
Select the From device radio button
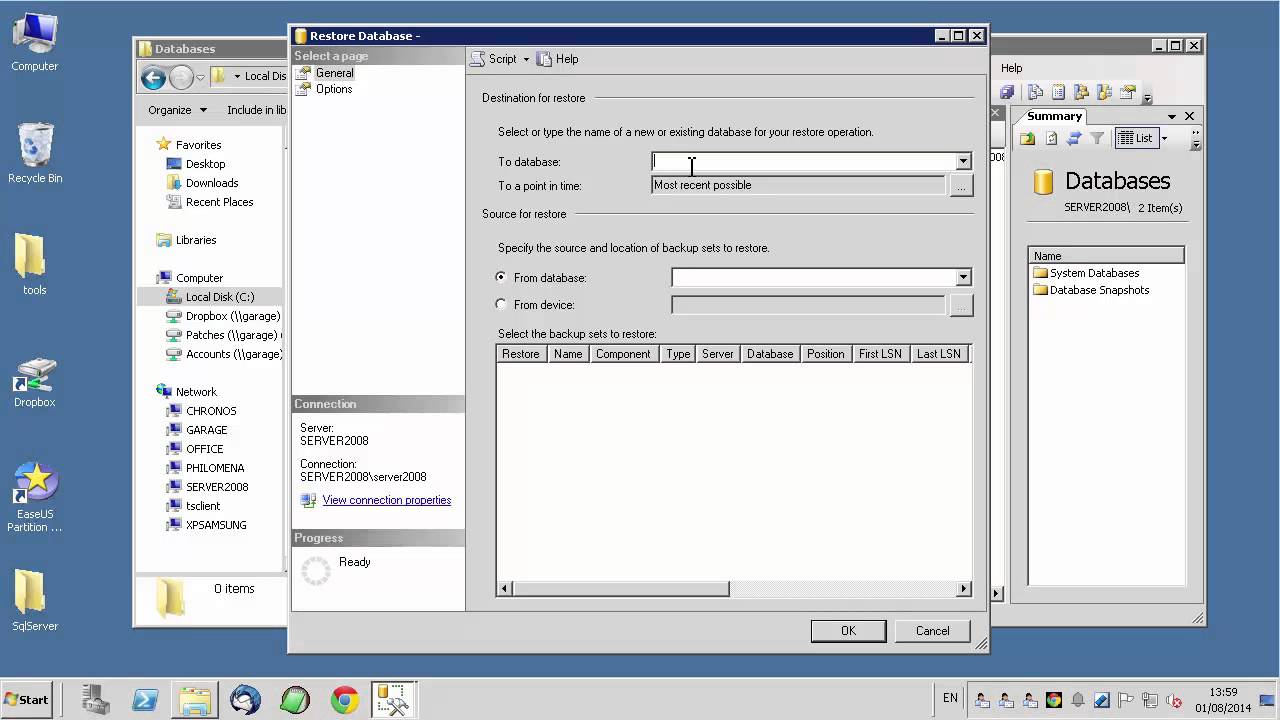(x=501, y=305)
